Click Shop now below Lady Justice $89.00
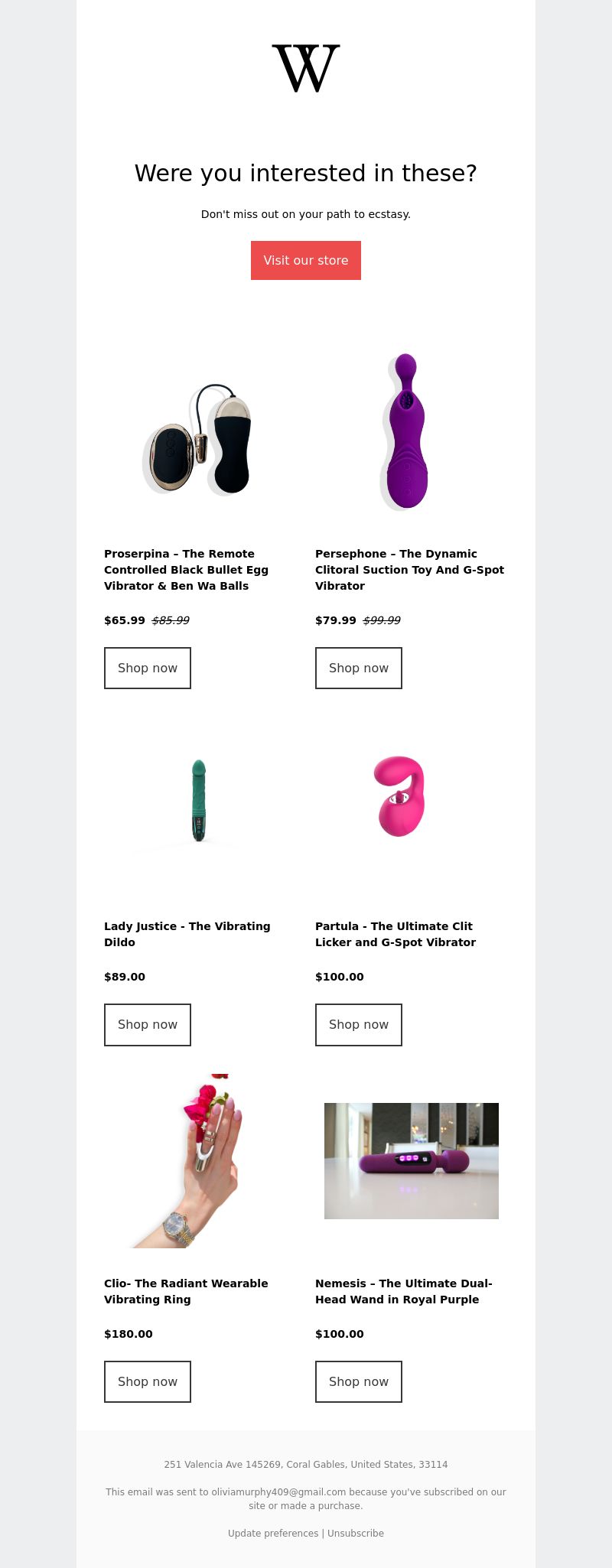The width and height of the screenshot is (612, 1568). coord(148,1025)
